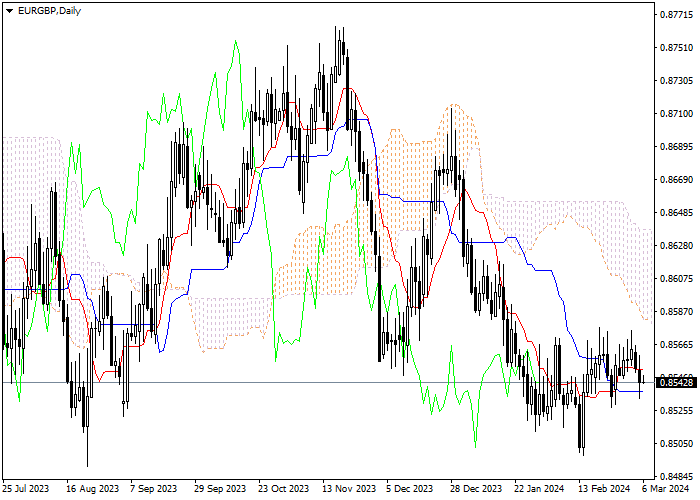Image resolution: width=700 pixels, height=500 pixels.
Task: Click the 13 Nov 2023 date label
Action: (x=349, y=489)
